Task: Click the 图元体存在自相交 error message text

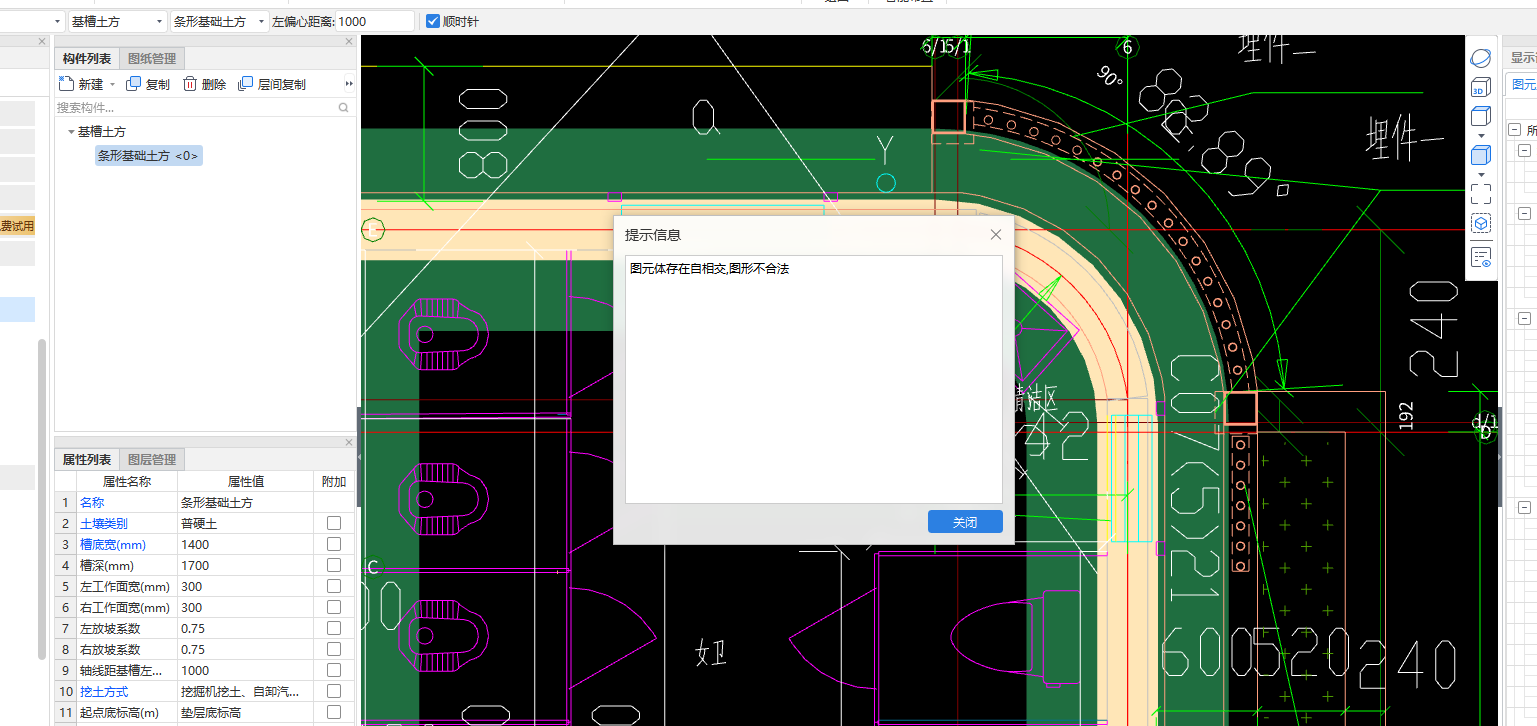Action: tap(710, 269)
